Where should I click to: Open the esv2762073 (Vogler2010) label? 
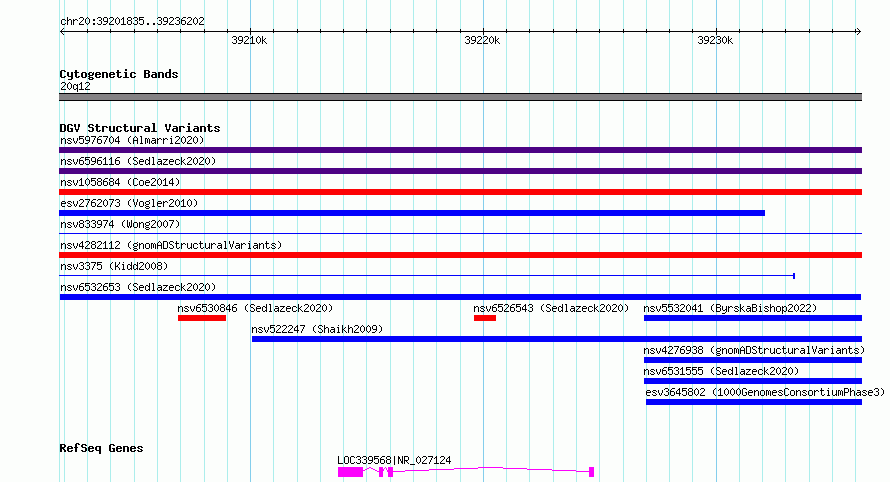(x=129, y=203)
